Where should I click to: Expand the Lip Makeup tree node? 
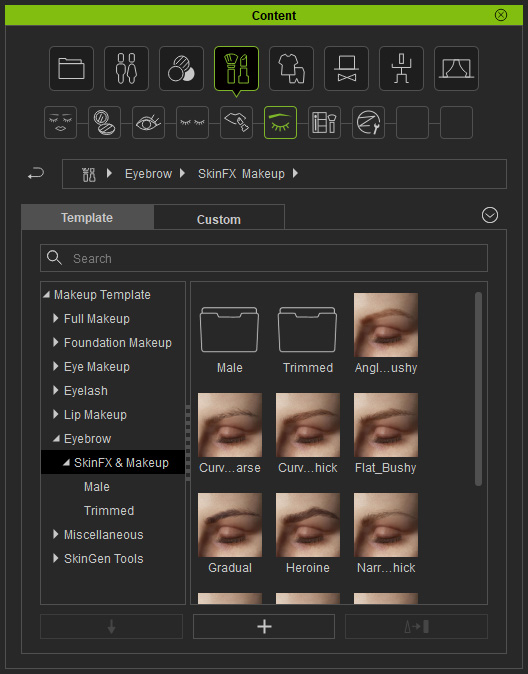pyautogui.click(x=55, y=415)
